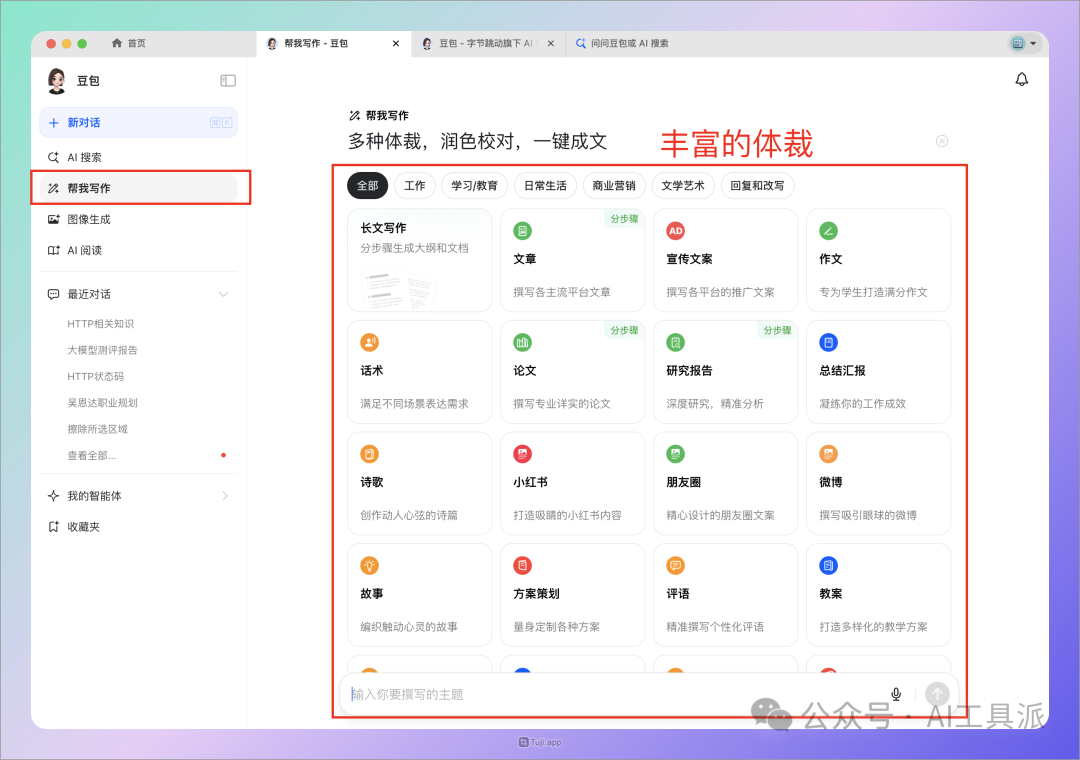This screenshot has width=1080, height=760.
Task: Open the HTTP状态码 conversation
Action: (95, 376)
